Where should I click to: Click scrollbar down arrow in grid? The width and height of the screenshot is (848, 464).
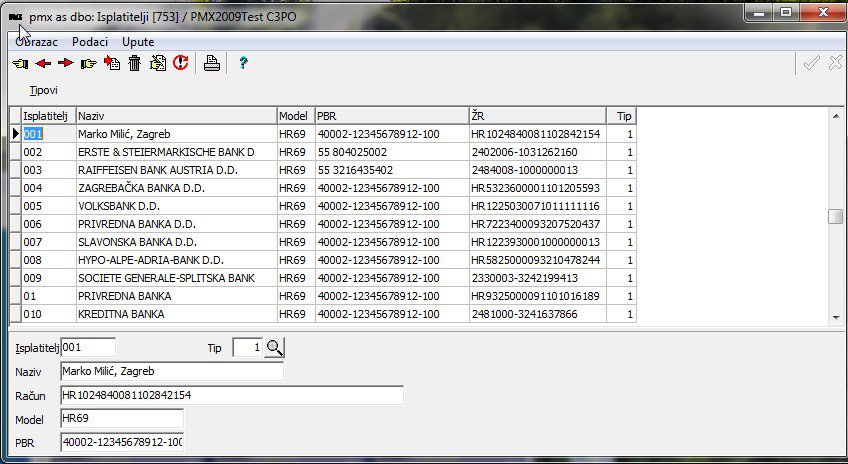(x=836, y=317)
